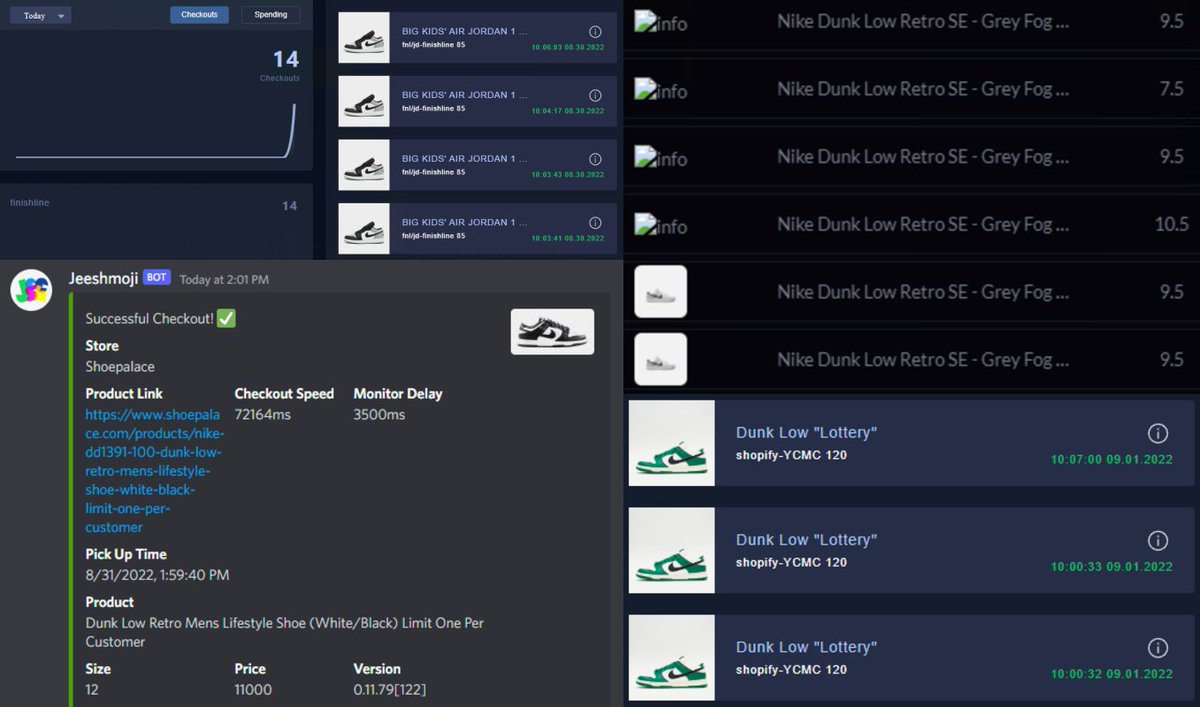Open shoe thumbnail of 10:06:03 Air Jordan row
The height and width of the screenshot is (707, 1200).
point(364,38)
